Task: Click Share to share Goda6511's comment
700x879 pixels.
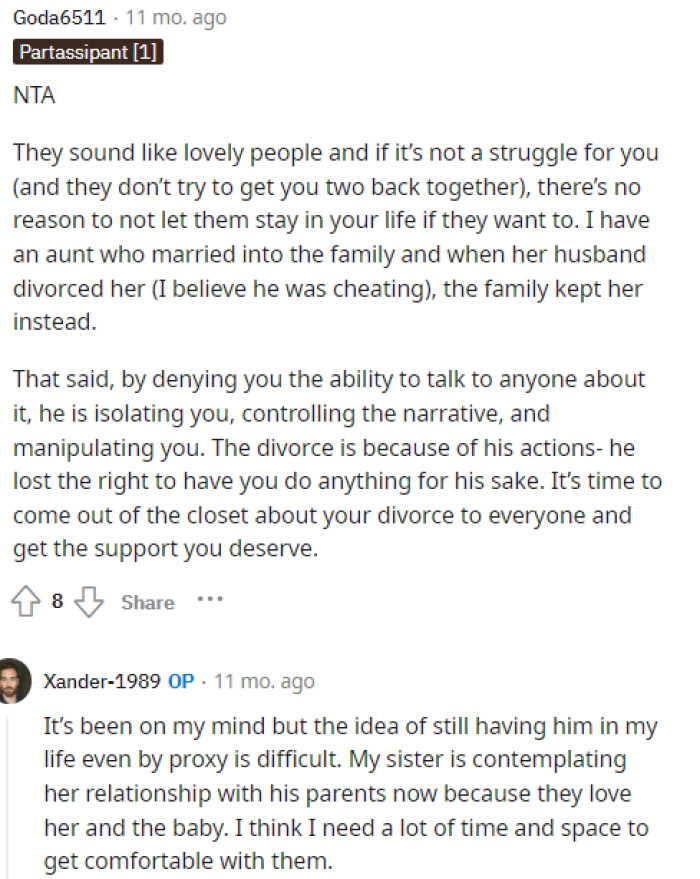Action: coord(146,602)
